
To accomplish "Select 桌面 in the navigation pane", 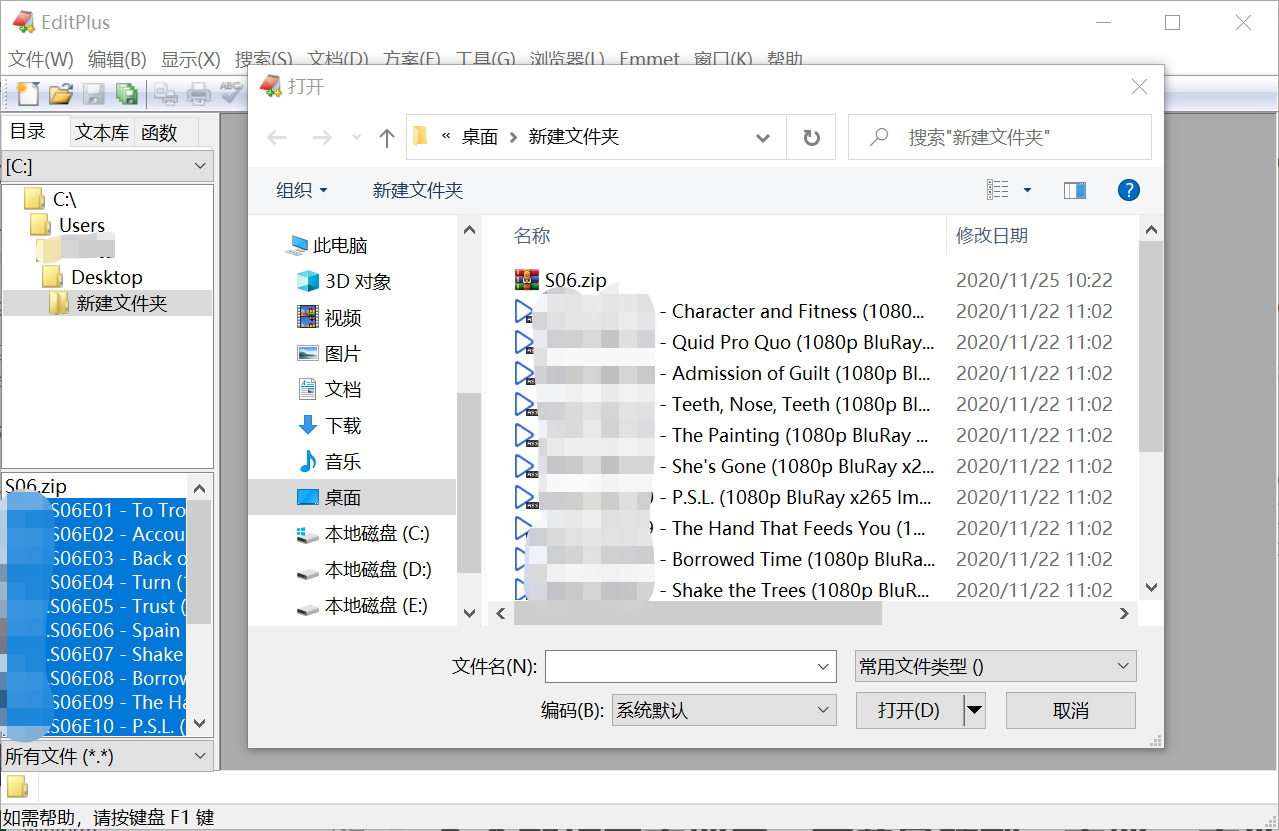I will click(351, 497).
